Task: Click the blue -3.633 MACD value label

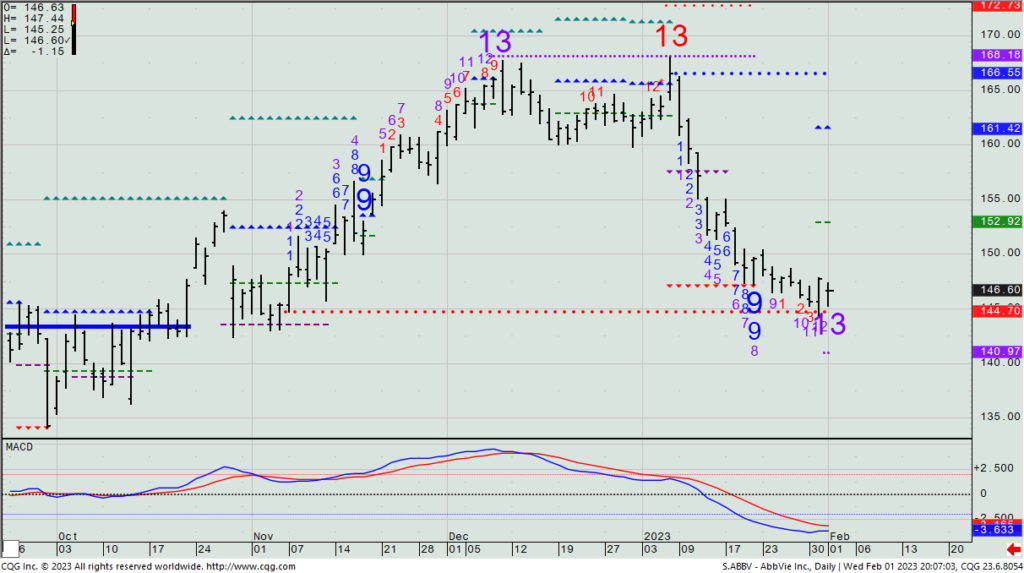Action: (996, 531)
